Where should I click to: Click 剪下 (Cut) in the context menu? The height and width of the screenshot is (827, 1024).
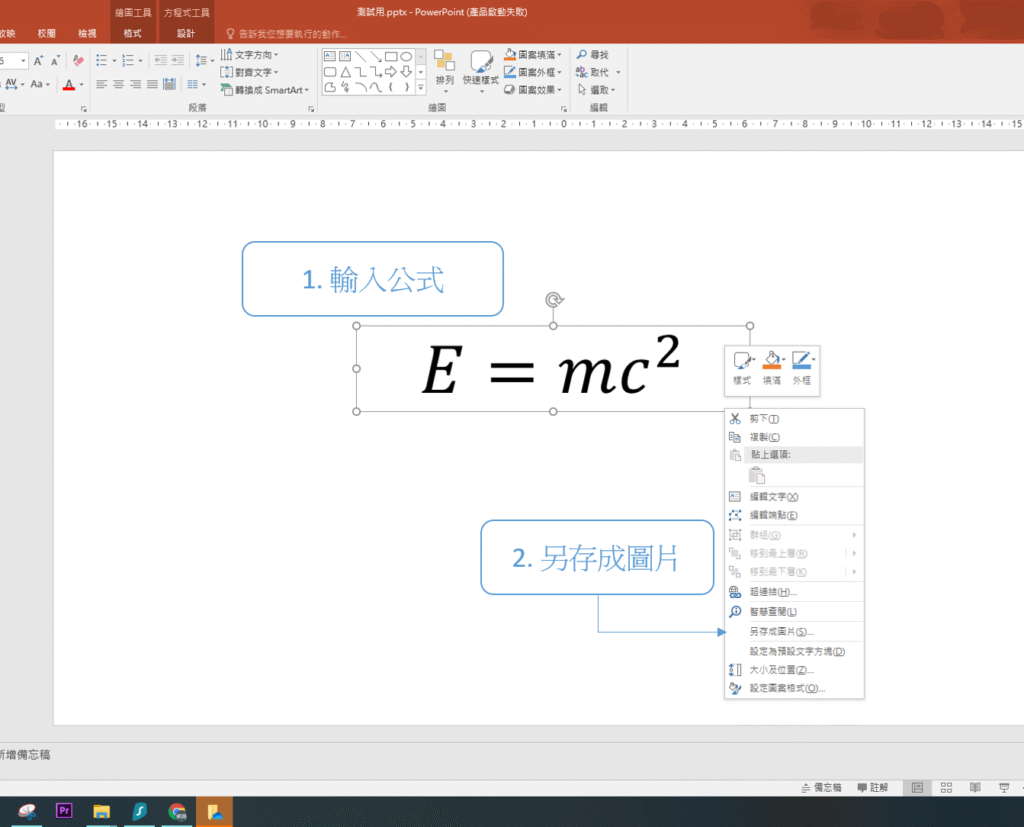click(x=765, y=419)
